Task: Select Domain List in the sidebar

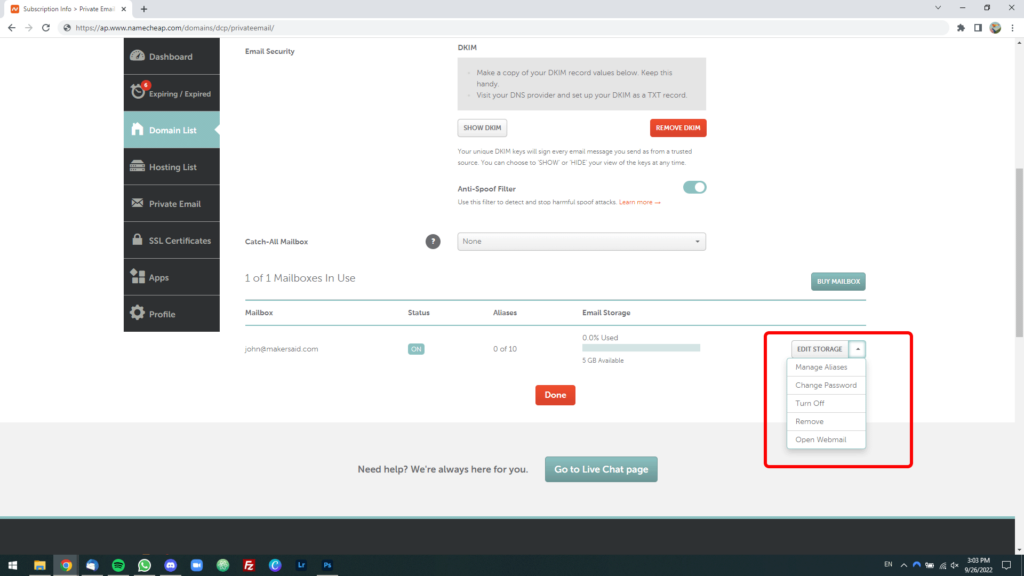Action: 172,130
